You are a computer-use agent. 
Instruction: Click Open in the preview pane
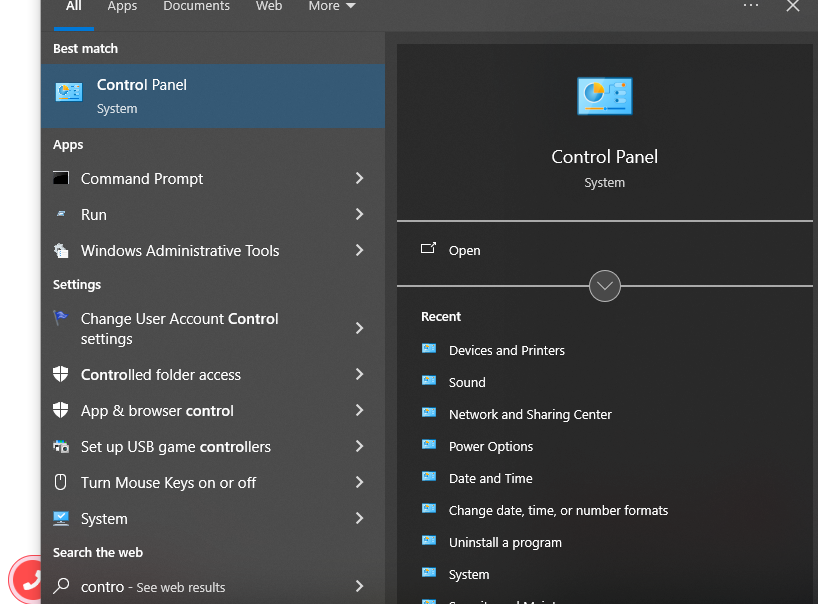tap(464, 250)
